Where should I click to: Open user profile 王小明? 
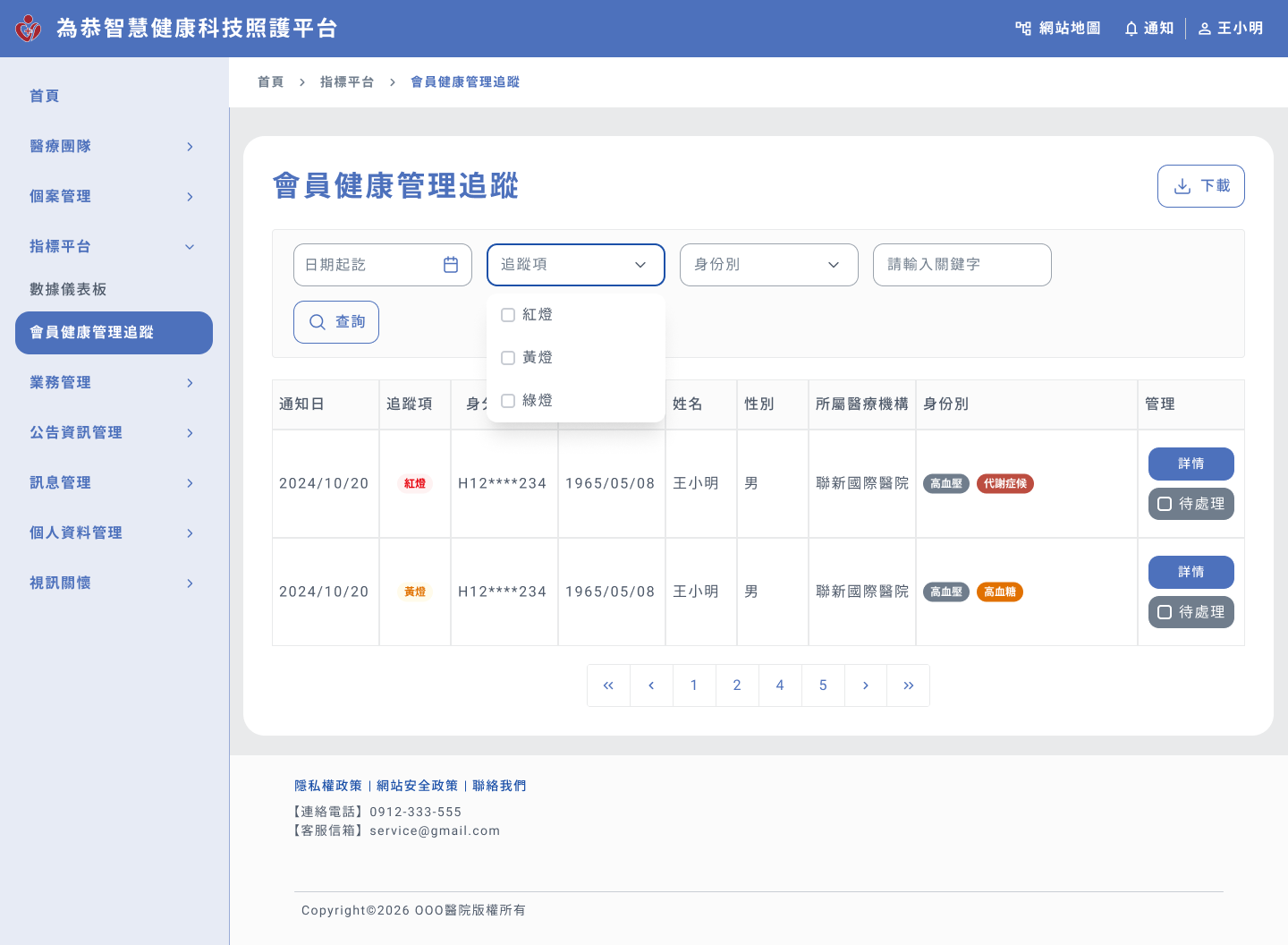pos(1231,29)
